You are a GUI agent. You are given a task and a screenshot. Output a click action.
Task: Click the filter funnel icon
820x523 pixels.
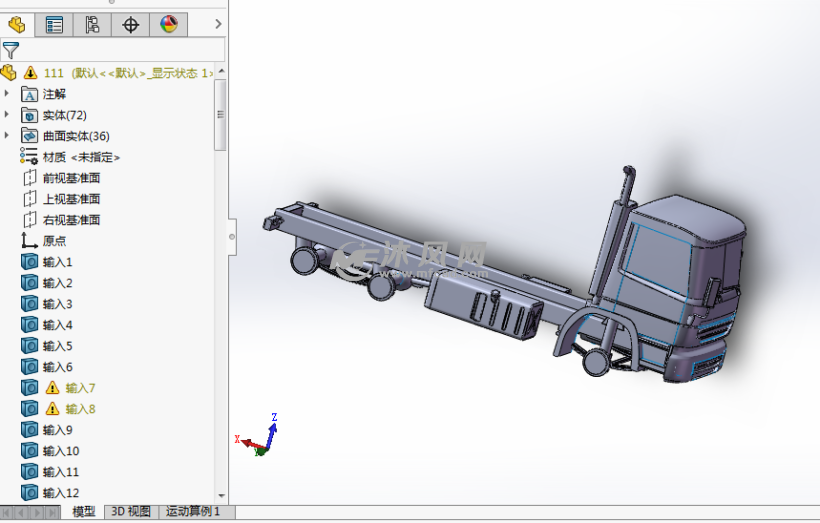(x=11, y=50)
